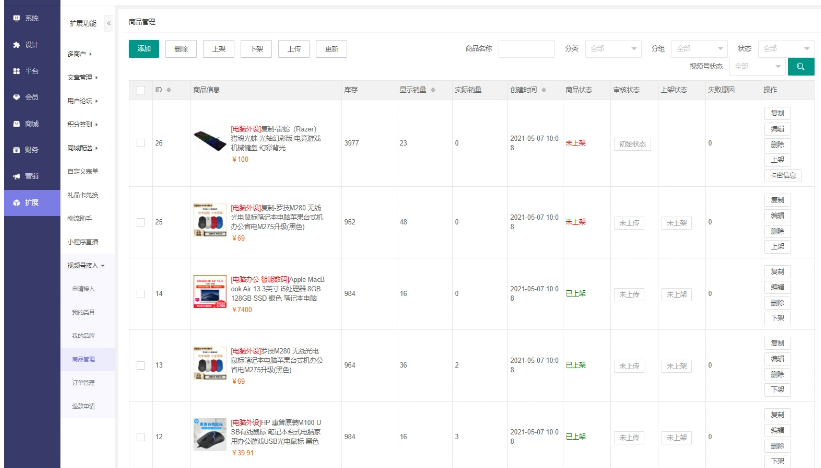Open 会员 in the dark sidebar
Screen dimensions: 821x468
32,97
